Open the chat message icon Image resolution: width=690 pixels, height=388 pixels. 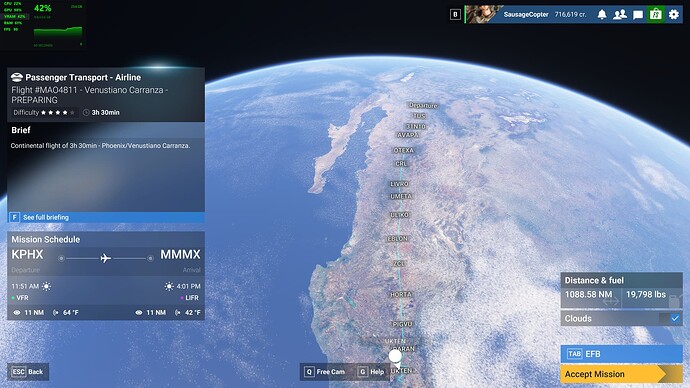[638, 15]
